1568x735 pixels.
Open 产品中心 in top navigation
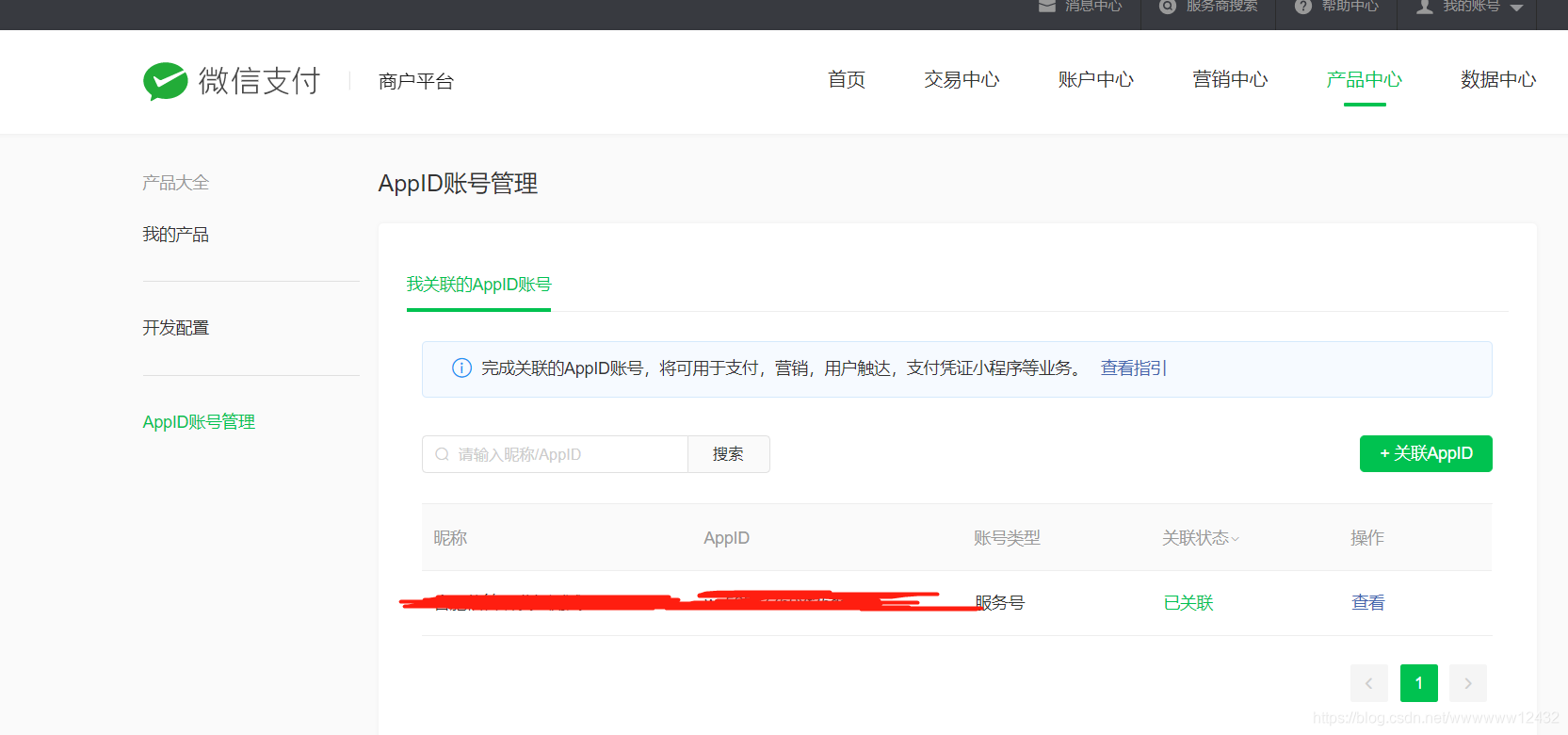(x=1365, y=80)
